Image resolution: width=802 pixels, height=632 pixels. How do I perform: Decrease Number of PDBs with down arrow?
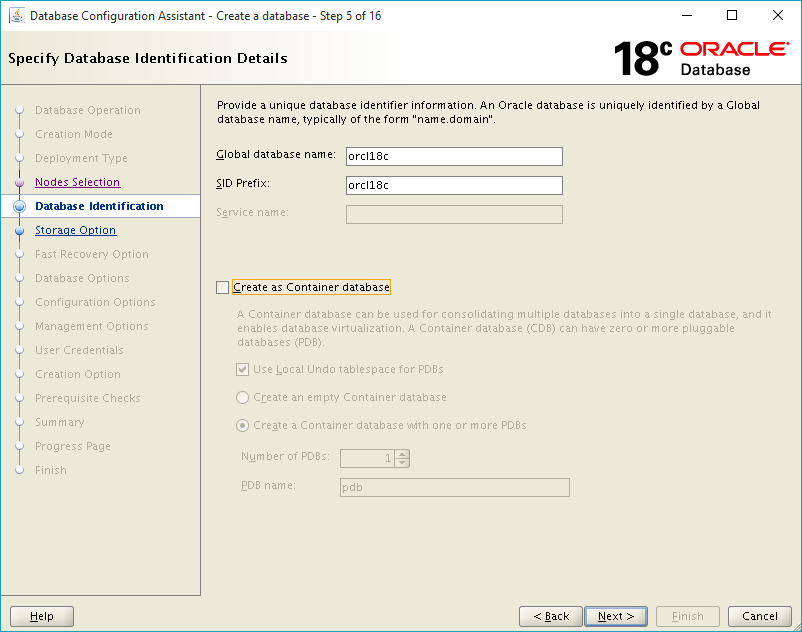click(x=403, y=462)
